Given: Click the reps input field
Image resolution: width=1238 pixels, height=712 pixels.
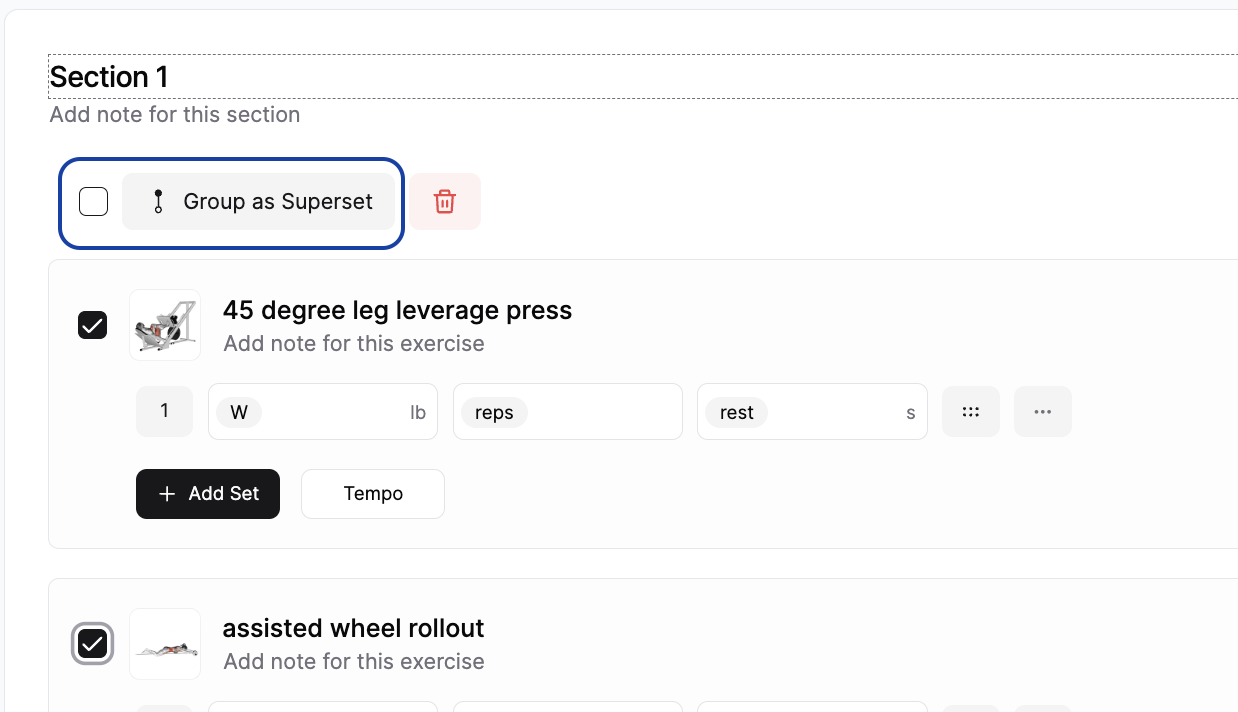Looking at the screenshot, I should pos(567,411).
